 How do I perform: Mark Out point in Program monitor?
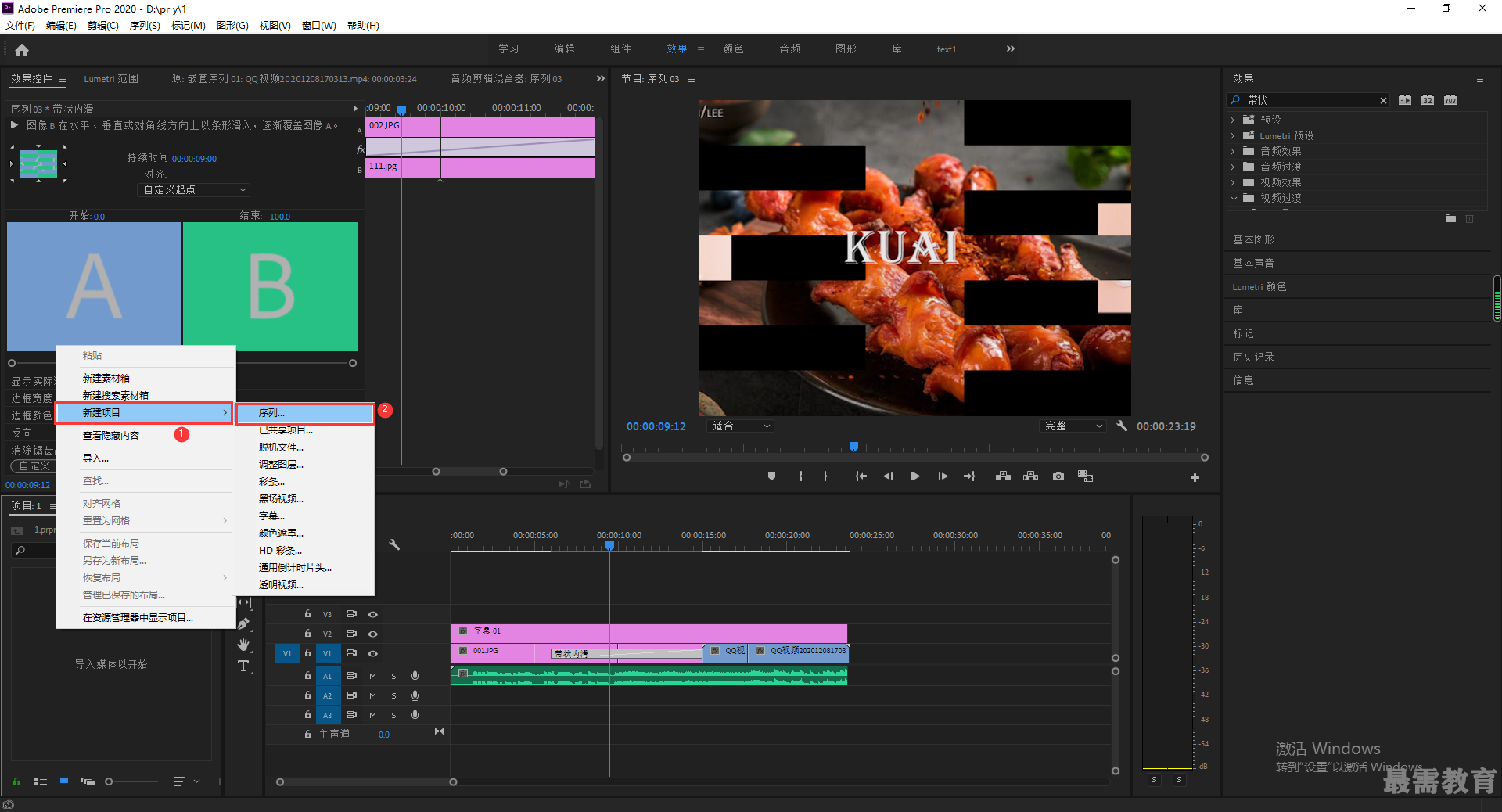pyautogui.click(x=826, y=476)
